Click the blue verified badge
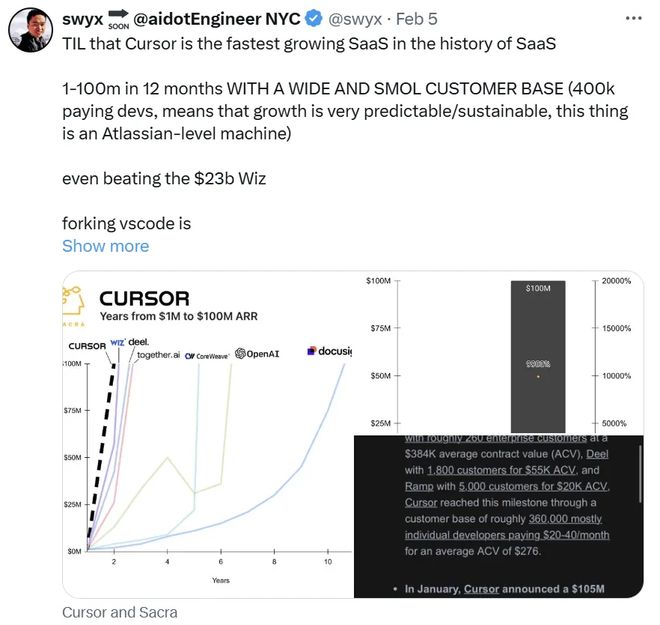 pos(313,19)
